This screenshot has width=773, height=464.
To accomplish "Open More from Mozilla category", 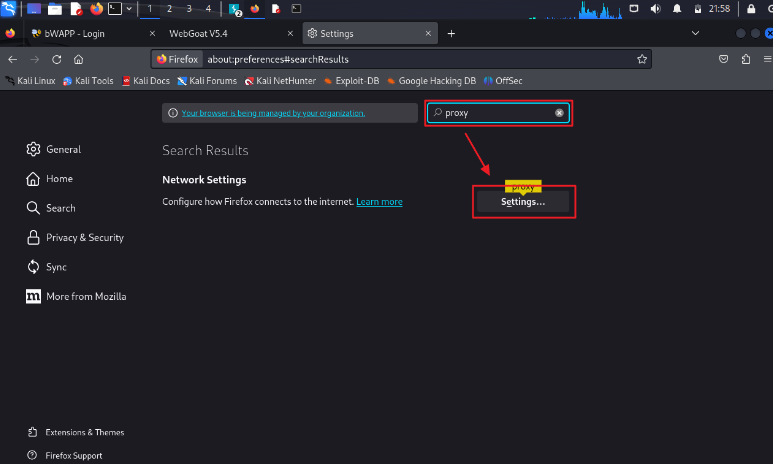I will (76, 296).
